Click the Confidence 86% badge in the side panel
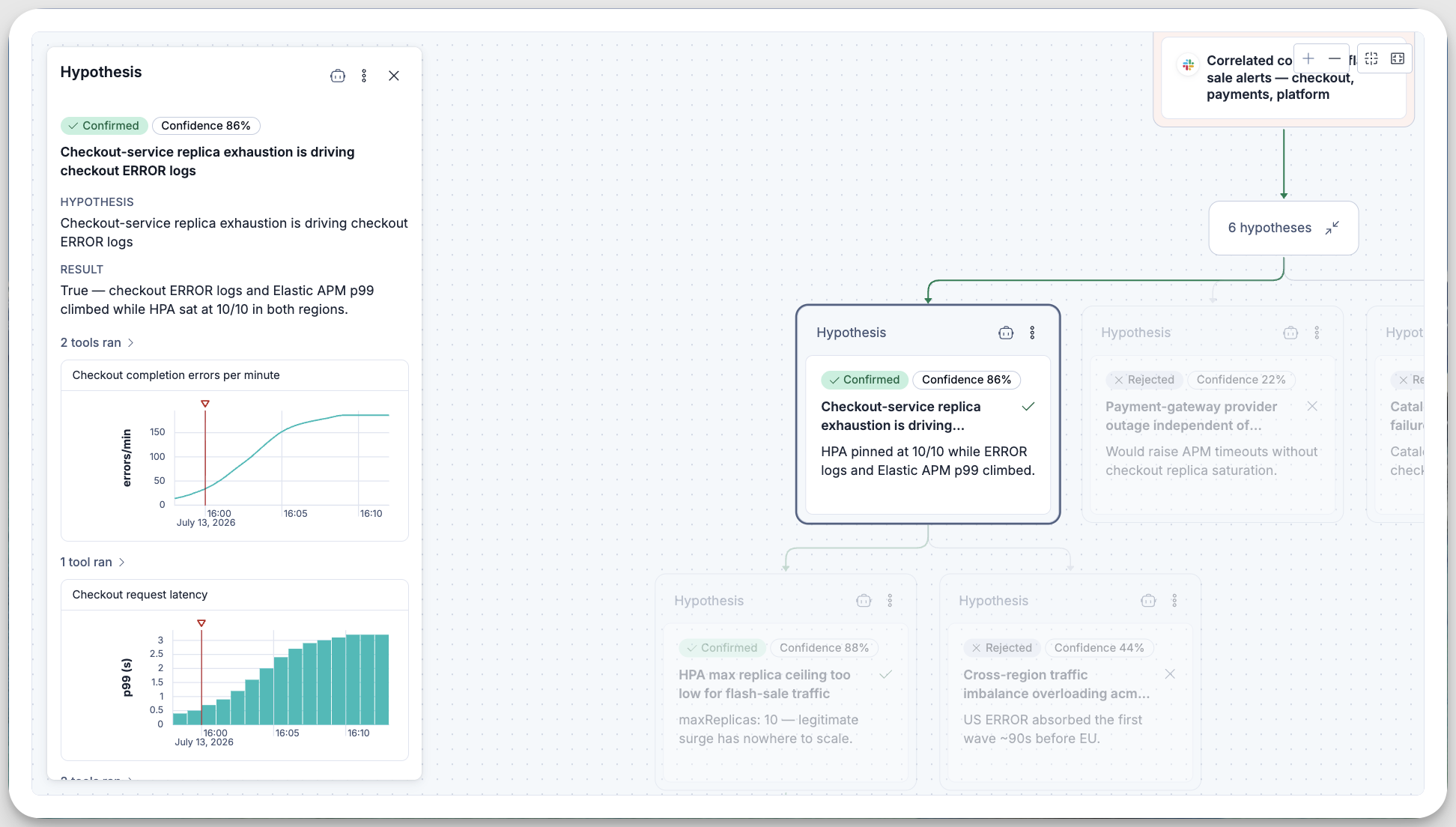The image size is (1456, 827). point(206,126)
